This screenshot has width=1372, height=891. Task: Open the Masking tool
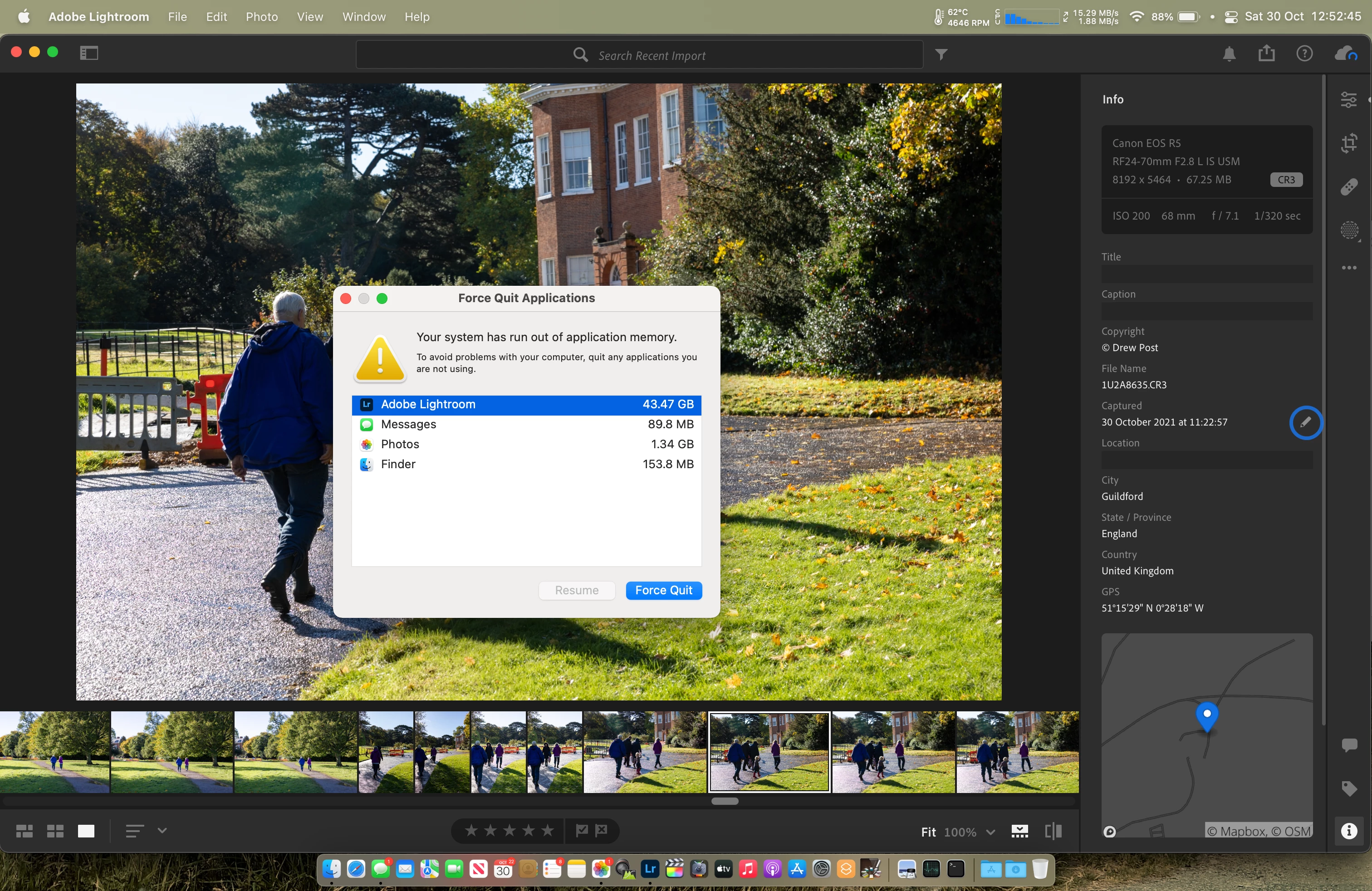[x=1348, y=230]
